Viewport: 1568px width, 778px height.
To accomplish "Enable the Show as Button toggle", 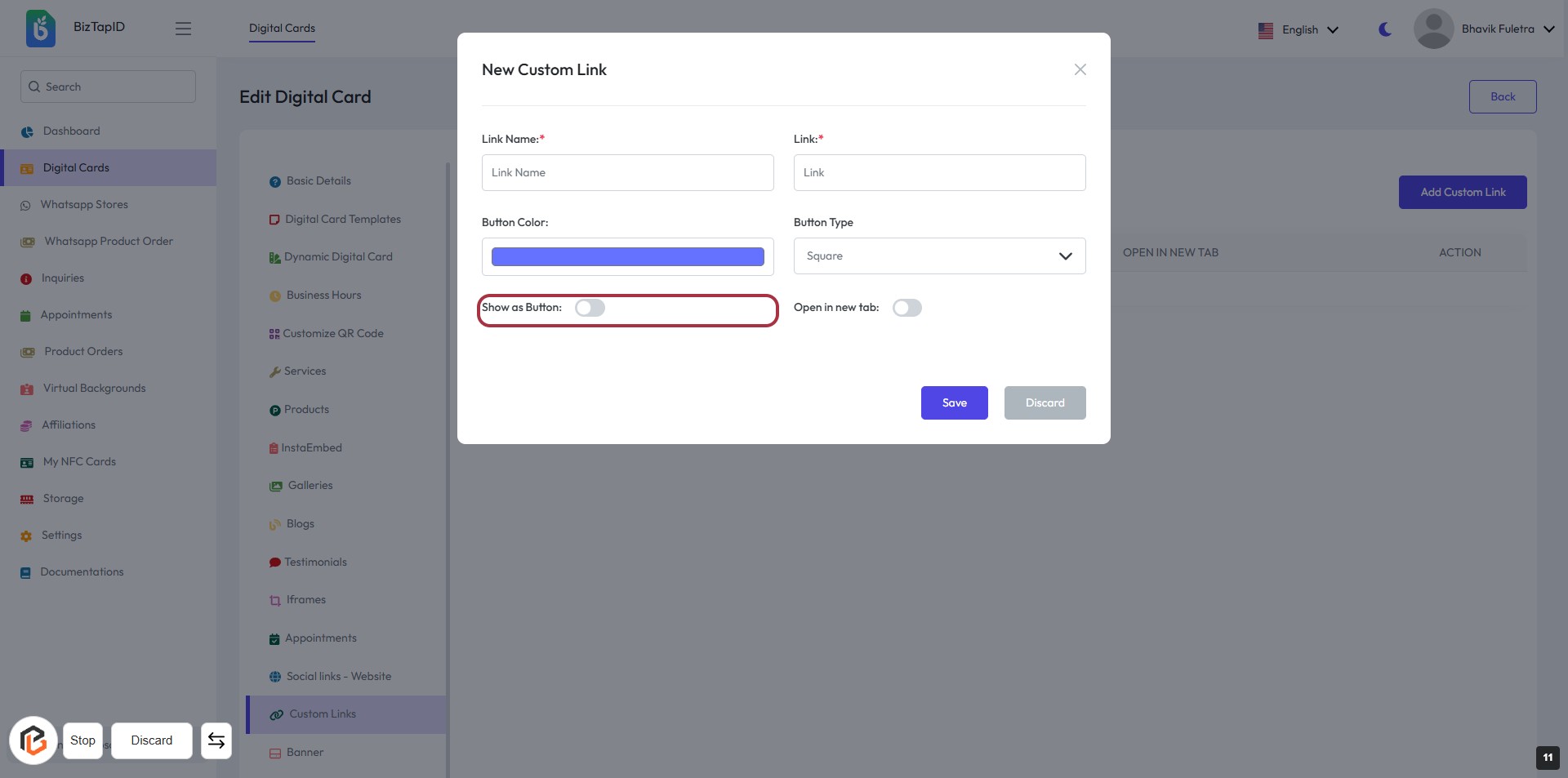I will tap(590, 308).
